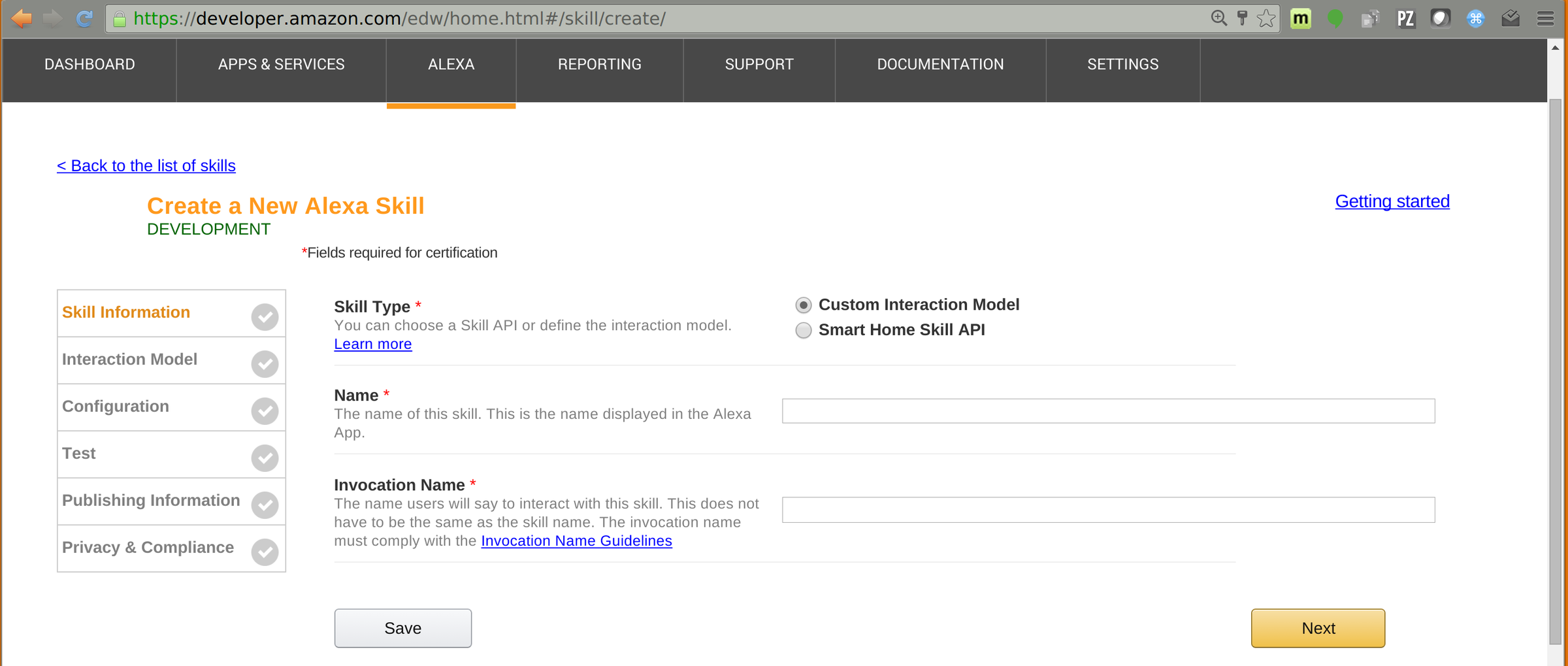Click the green Evernote-style extension icon
This screenshot has width=1568, height=666.
(1335, 18)
